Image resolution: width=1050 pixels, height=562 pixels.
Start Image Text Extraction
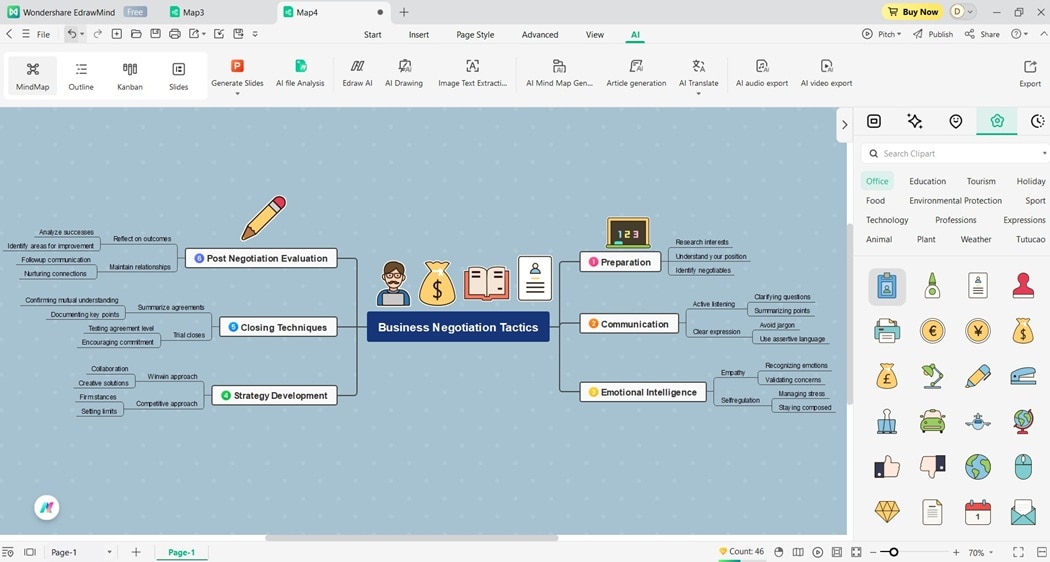(x=472, y=74)
